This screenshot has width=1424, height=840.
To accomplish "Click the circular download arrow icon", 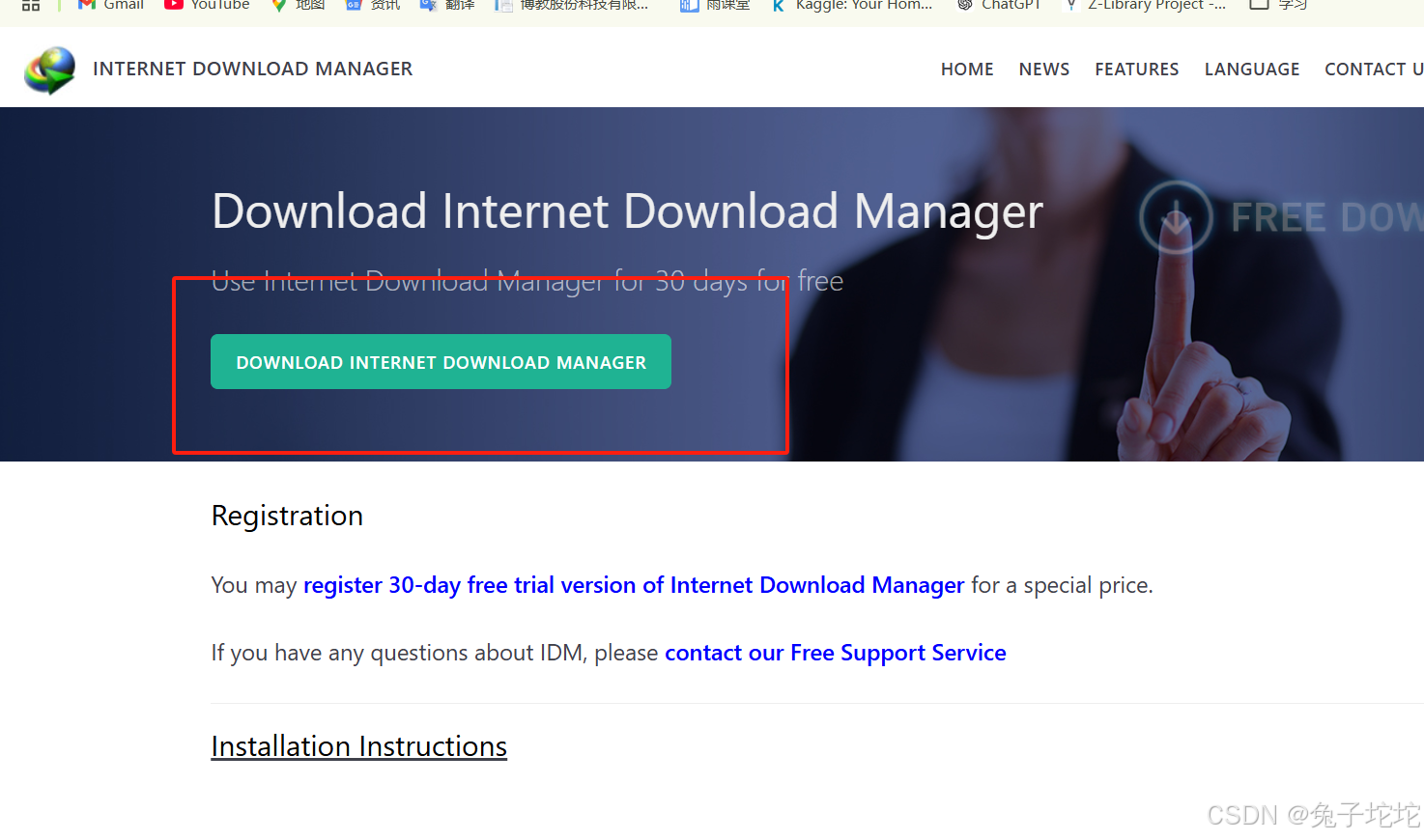I will 1176,217.
